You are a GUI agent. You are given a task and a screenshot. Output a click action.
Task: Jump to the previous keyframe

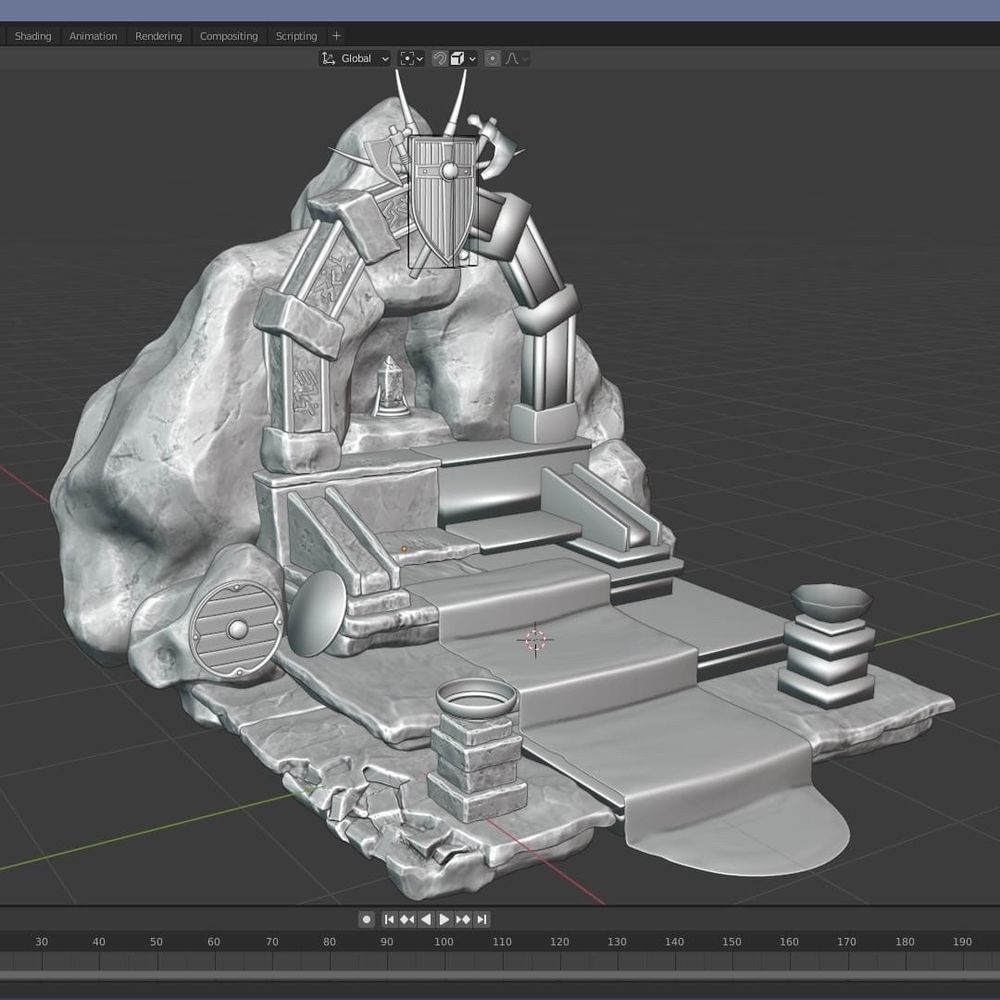407,919
